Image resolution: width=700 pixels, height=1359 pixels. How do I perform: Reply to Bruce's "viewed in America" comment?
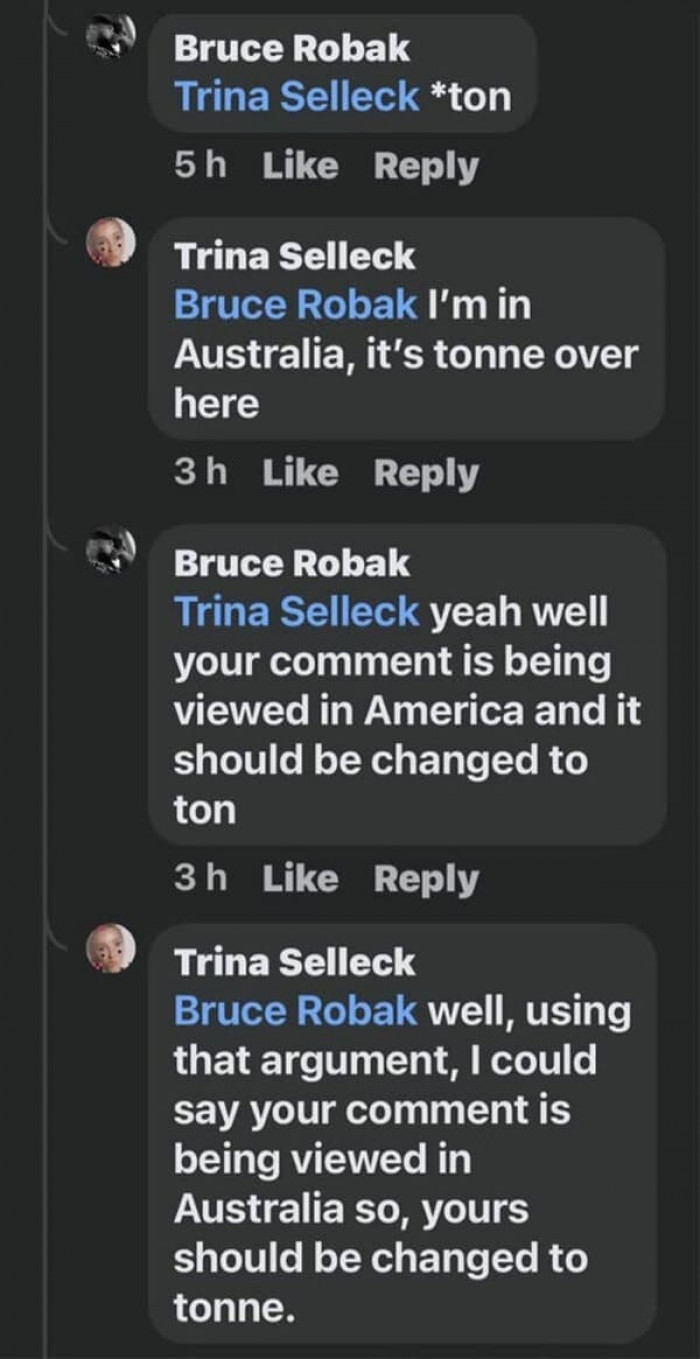(x=426, y=879)
